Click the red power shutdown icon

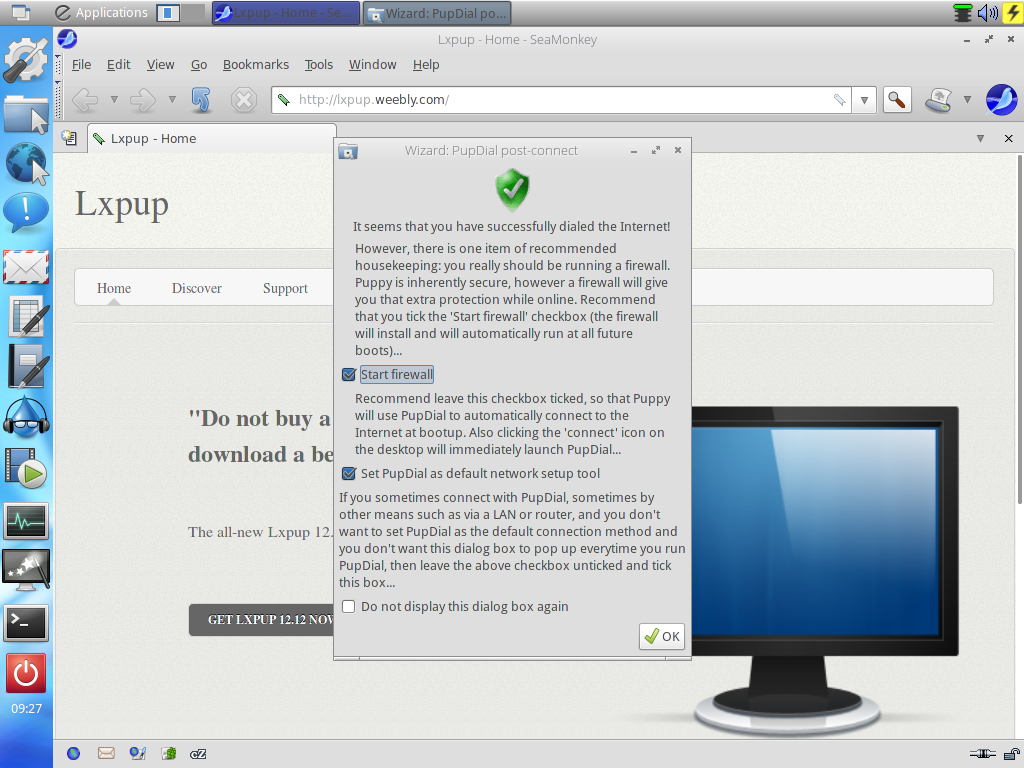(26, 673)
